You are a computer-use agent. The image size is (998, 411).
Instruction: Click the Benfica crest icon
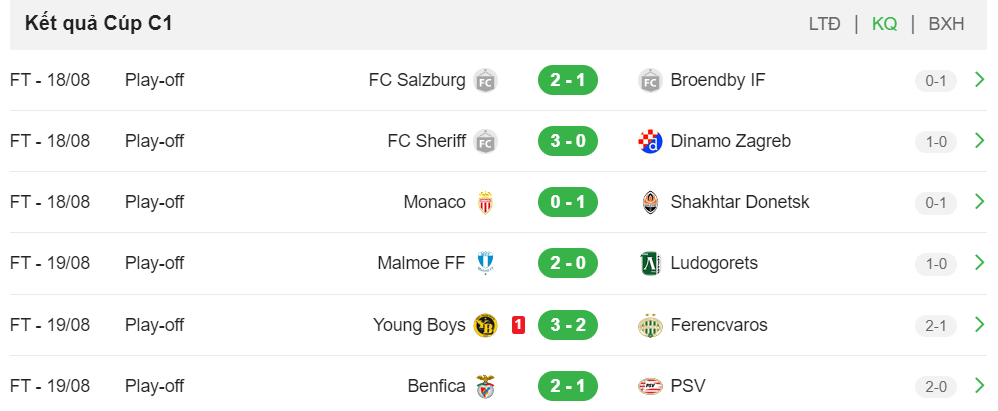[486, 386]
